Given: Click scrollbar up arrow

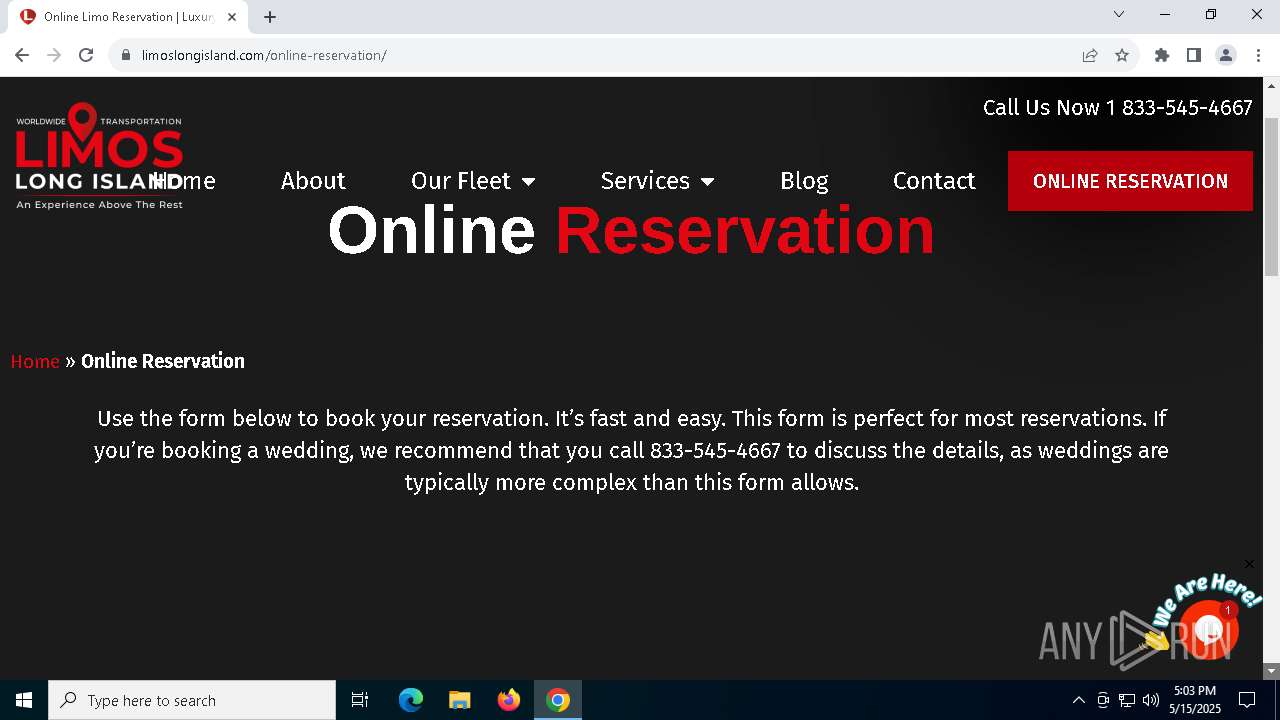Looking at the screenshot, I should pos(1272,85).
